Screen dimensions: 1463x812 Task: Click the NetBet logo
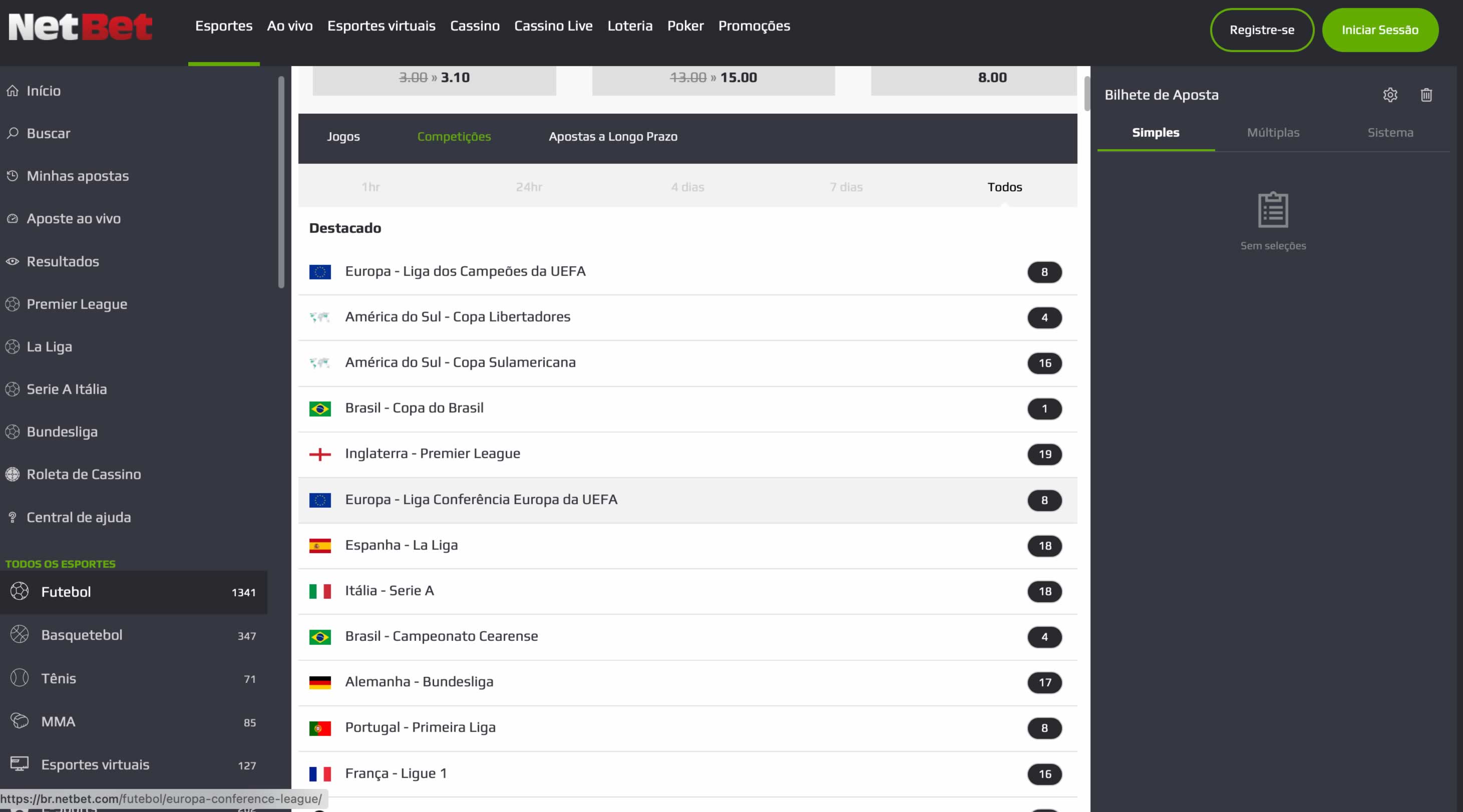point(80,27)
